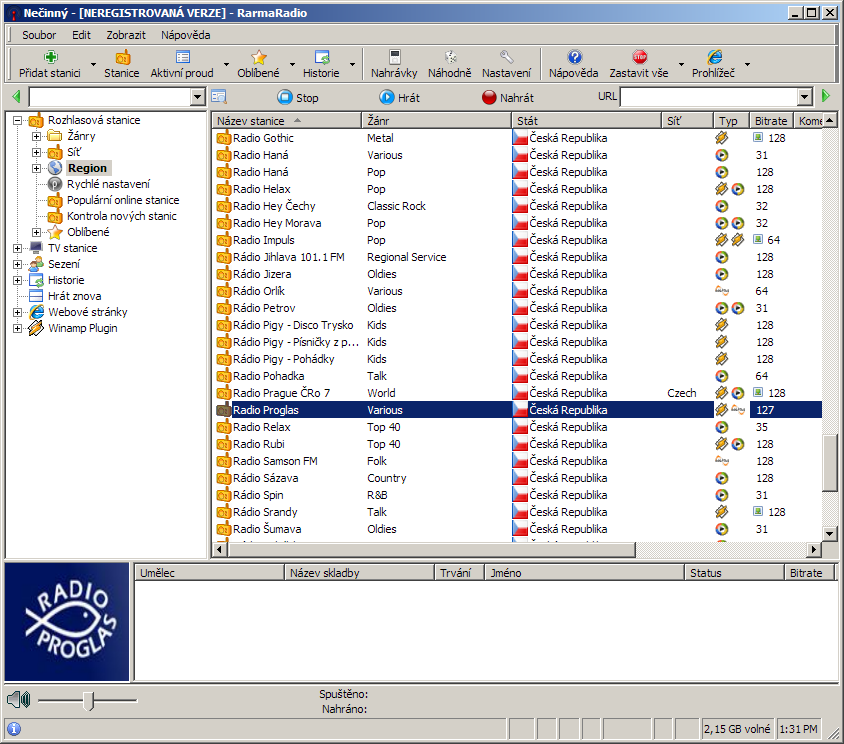Screen dimensions: 844x744
Task: Click the vertical scrollbar thumb of station list
Action: 829,463
